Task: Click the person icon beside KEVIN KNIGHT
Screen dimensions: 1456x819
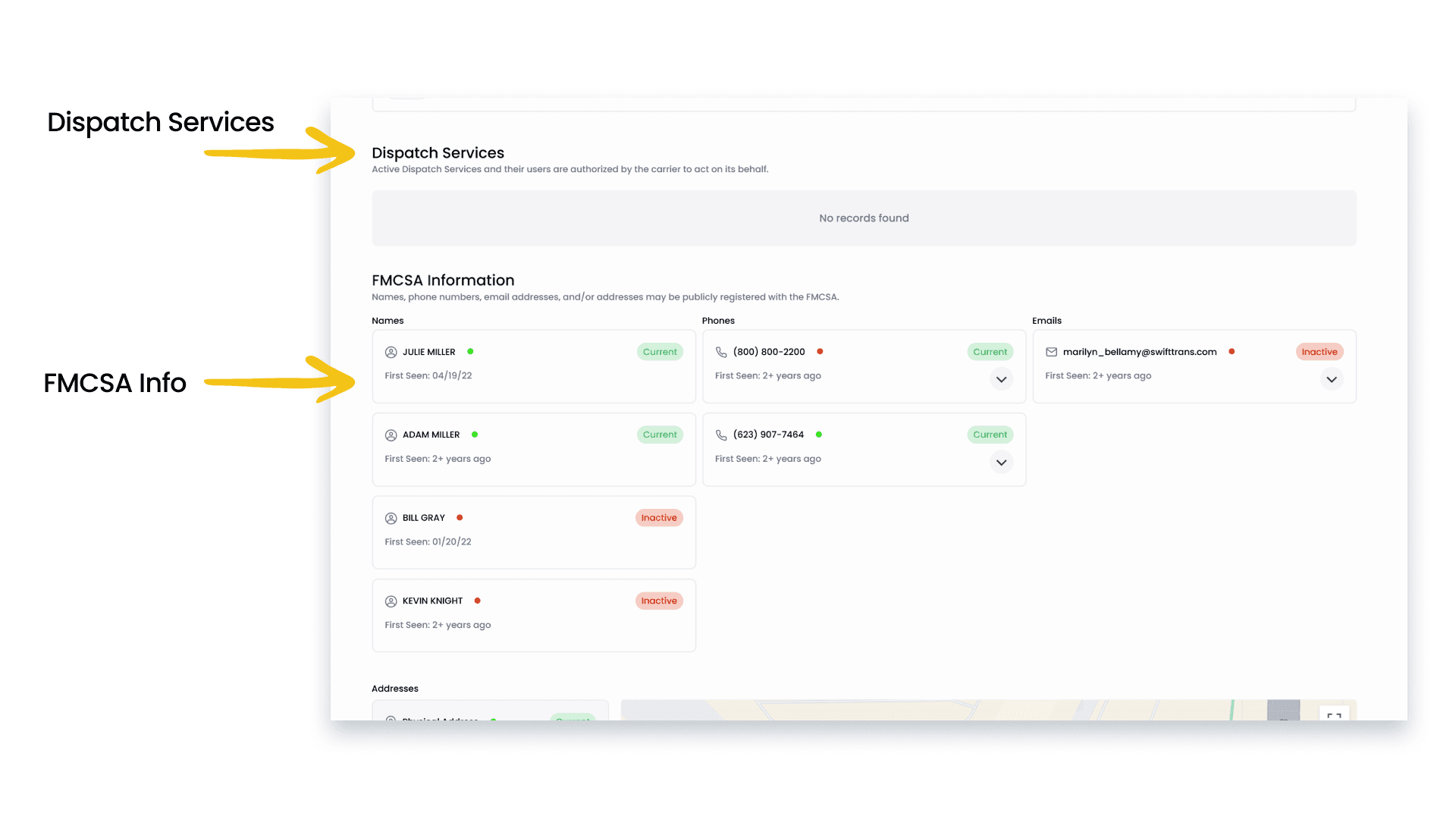Action: coord(391,601)
